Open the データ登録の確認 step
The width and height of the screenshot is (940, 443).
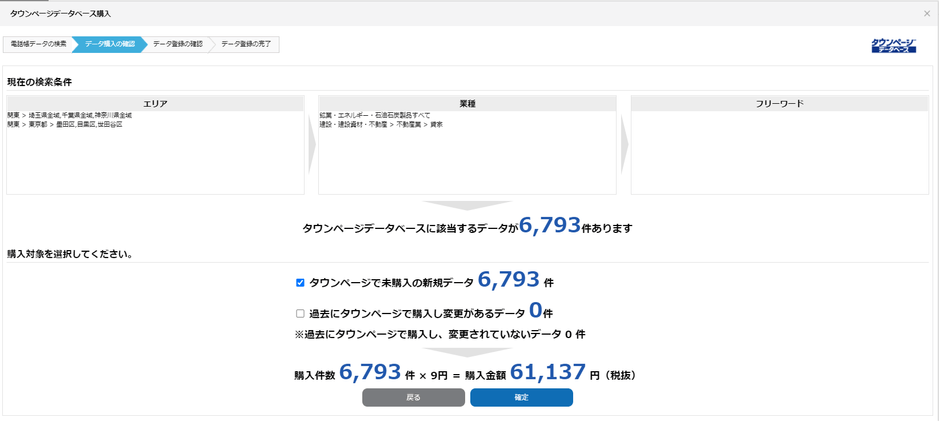(177, 44)
